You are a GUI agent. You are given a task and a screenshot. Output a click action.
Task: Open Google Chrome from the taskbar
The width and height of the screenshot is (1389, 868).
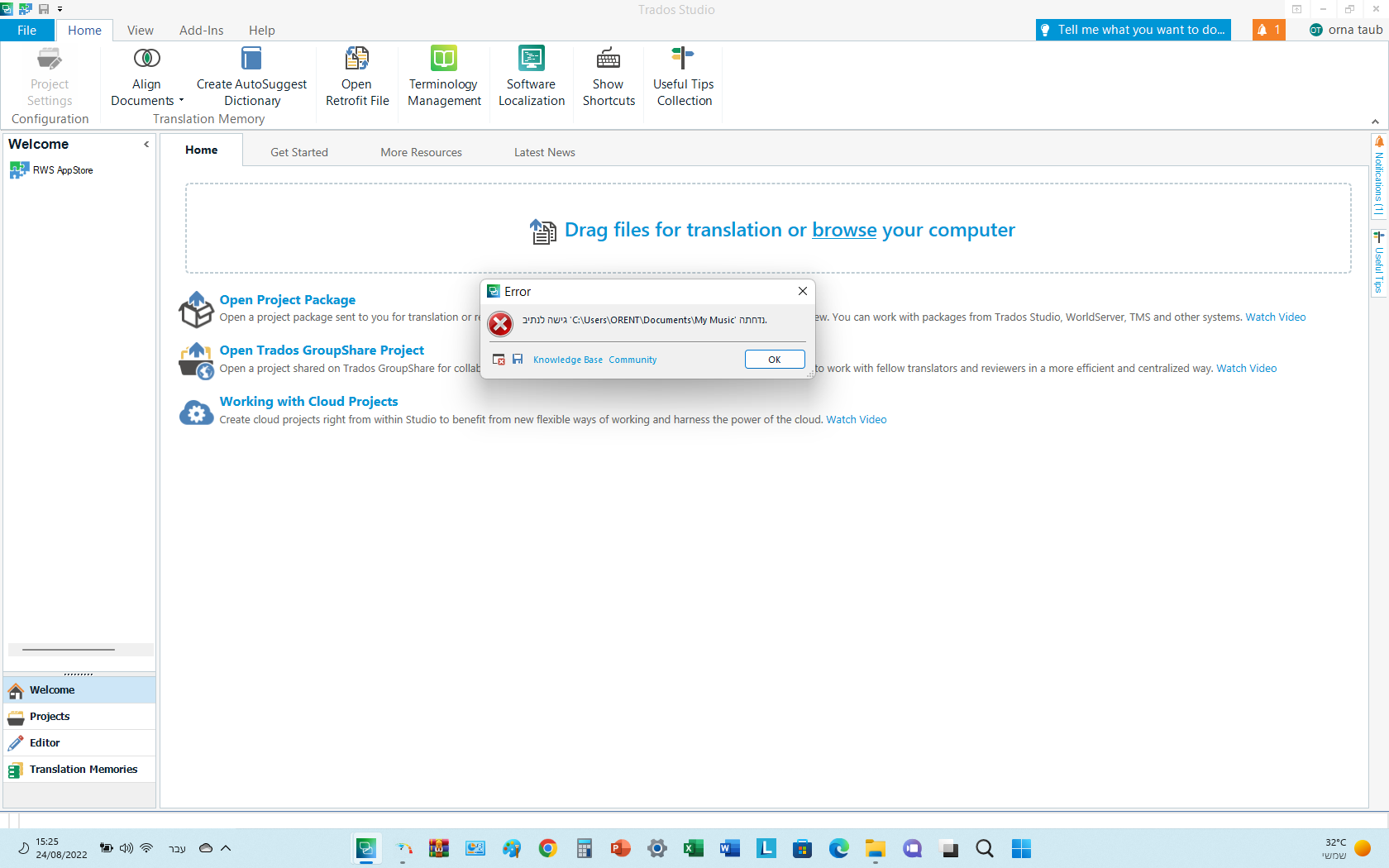[x=547, y=848]
